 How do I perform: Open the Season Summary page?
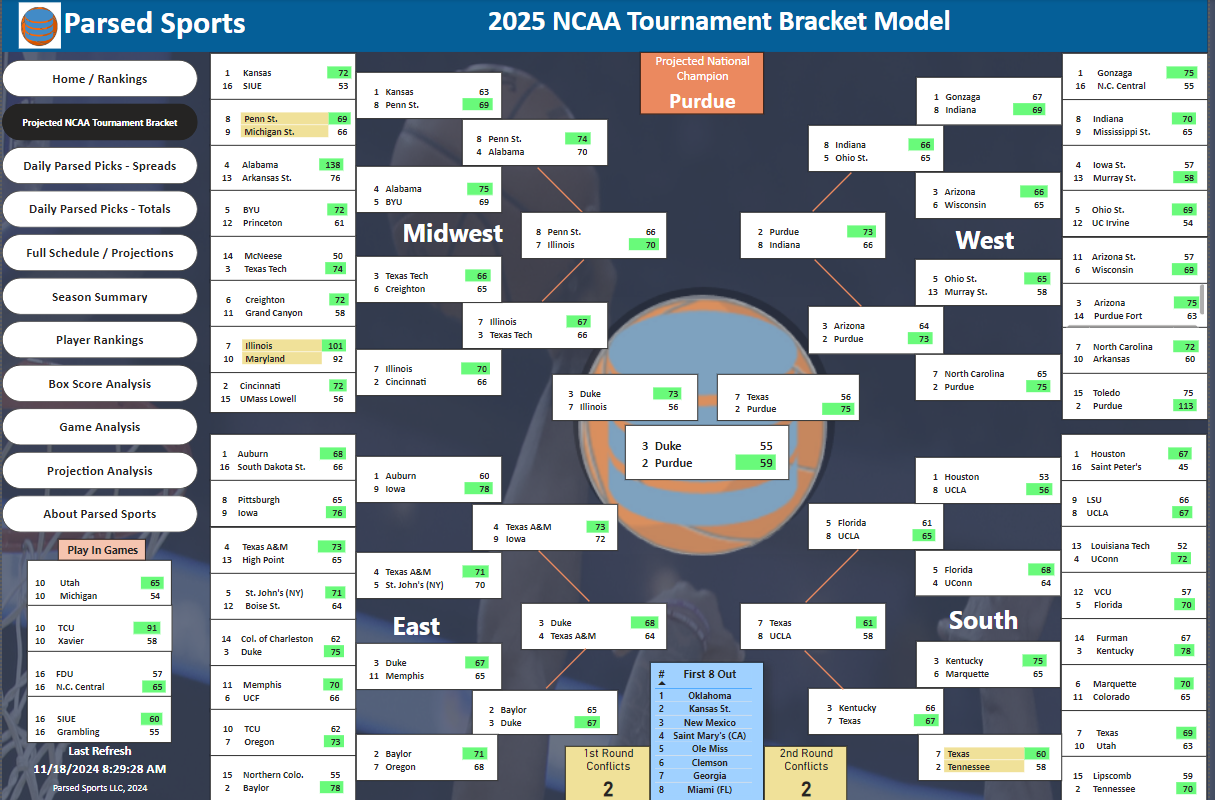(x=100, y=297)
